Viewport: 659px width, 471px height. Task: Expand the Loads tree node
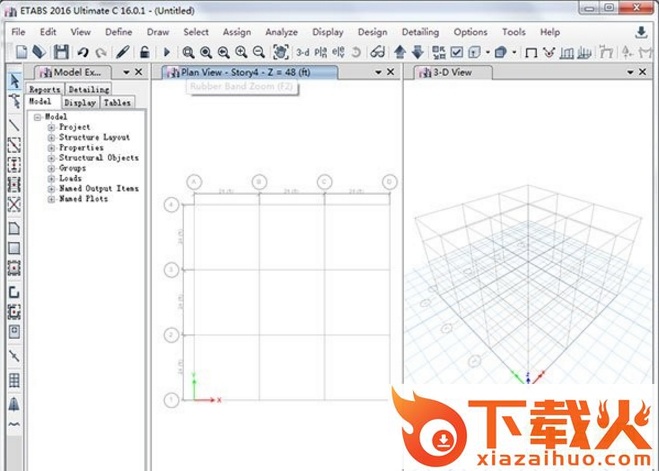click(x=51, y=178)
